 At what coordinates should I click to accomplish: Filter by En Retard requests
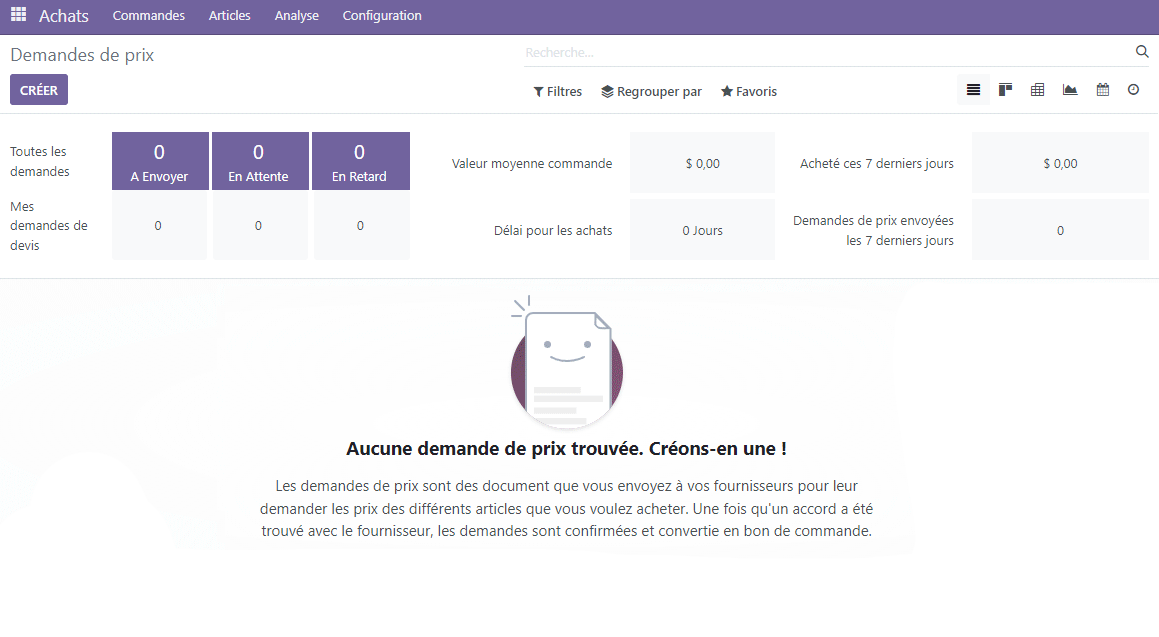click(361, 161)
